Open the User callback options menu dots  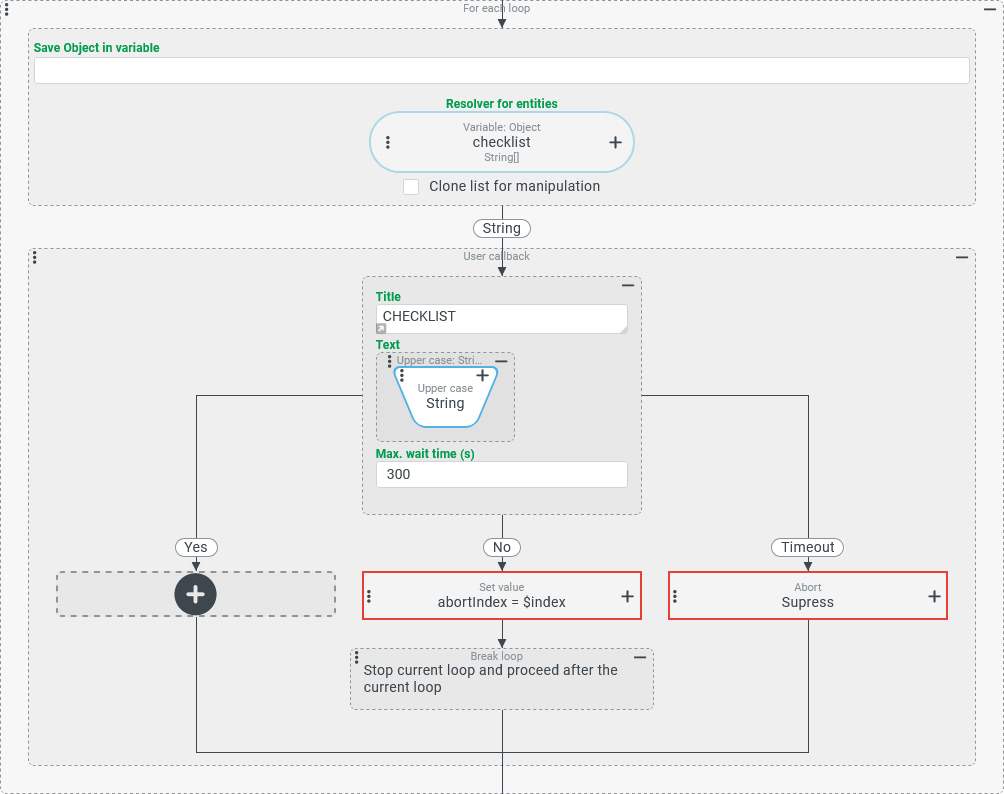click(35, 257)
